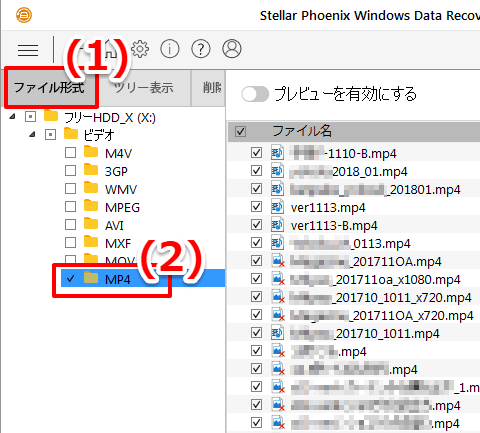The image size is (480, 433).
Task: Select the AVI folder in tree
Action: pyautogui.click(x=114, y=226)
